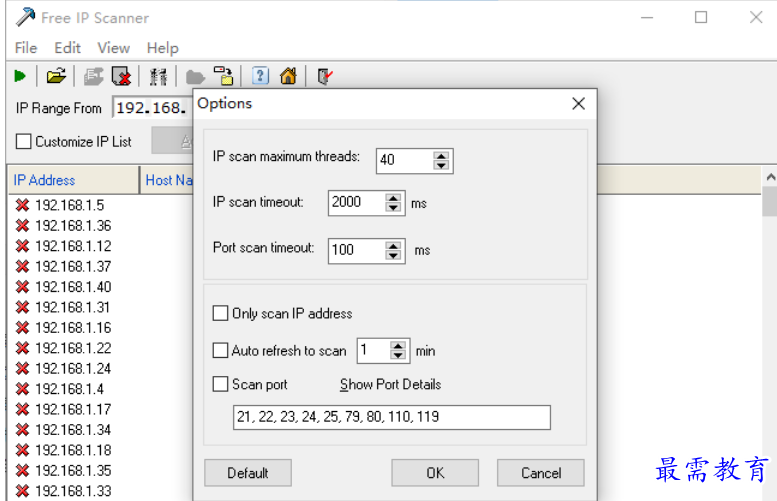Click the gray folder toolbar icon
777x501 pixels.
195,77
